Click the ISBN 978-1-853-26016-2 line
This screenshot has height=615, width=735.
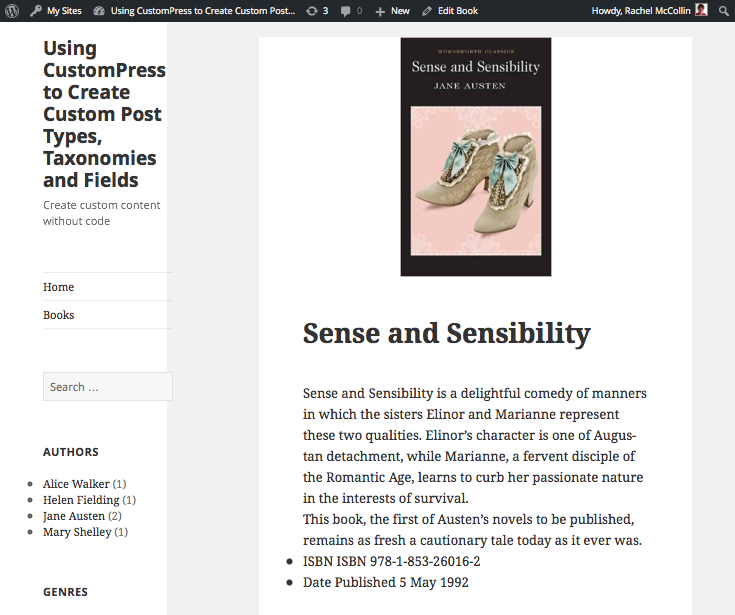[x=391, y=561]
